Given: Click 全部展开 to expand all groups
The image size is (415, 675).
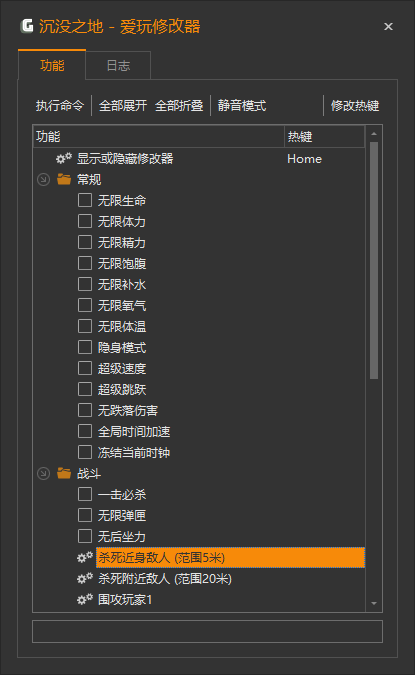Looking at the screenshot, I should point(123,105).
